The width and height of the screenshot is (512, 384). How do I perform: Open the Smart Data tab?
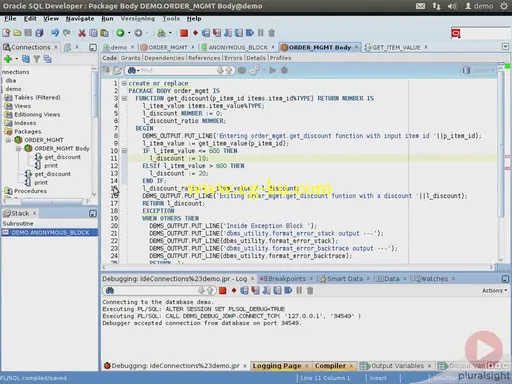(345, 279)
